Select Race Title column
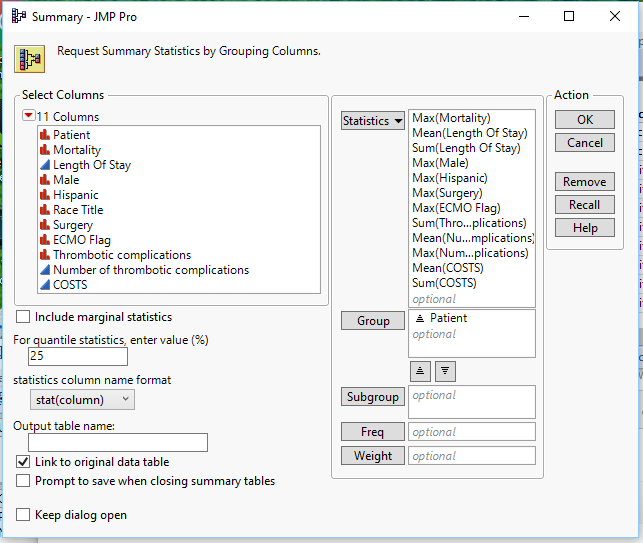This screenshot has height=543, width=643. (x=78, y=210)
